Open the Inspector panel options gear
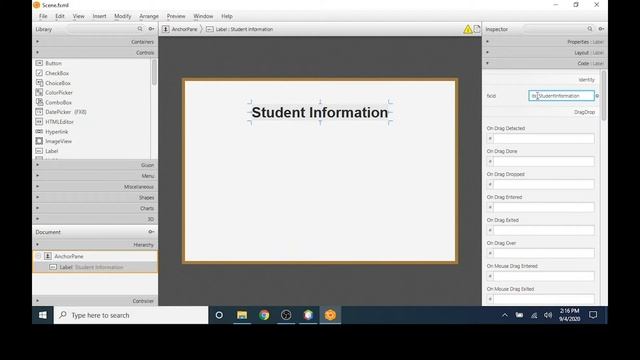The height and width of the screenshot is (360, 640). coord(601,29)
